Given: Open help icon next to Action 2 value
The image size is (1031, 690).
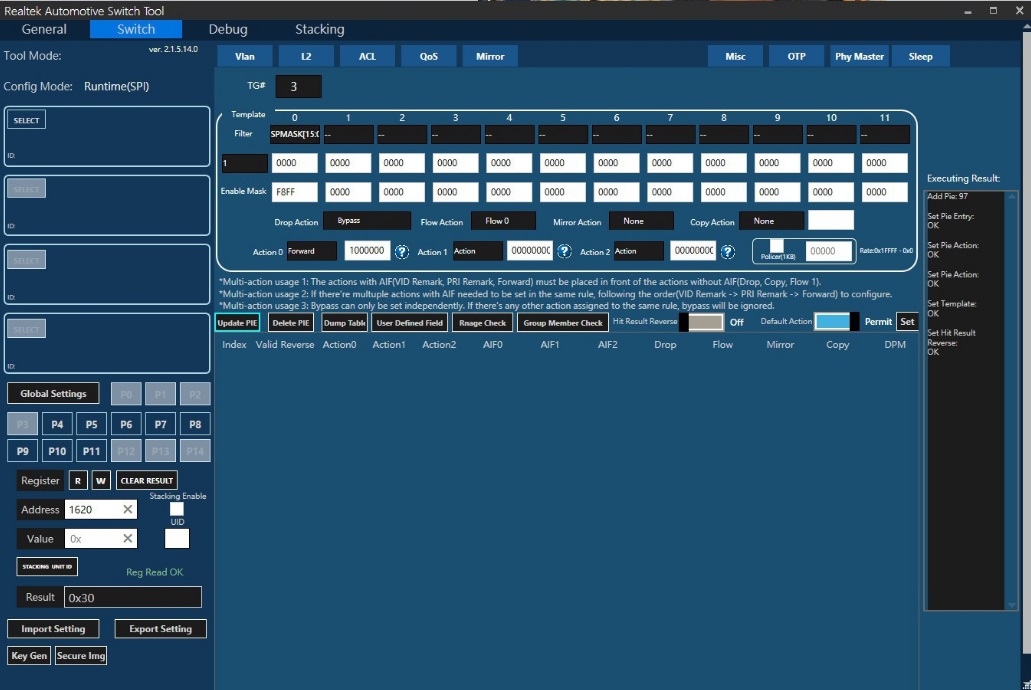Looking at the screenshot, I should coord(727,251).
